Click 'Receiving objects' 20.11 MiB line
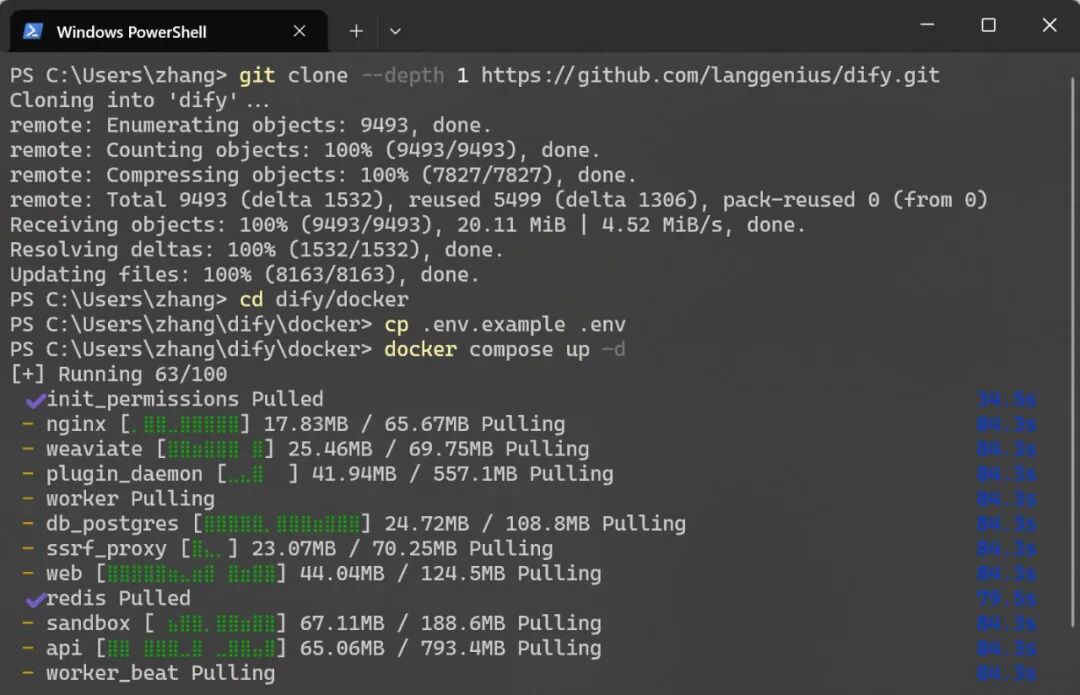 click(407, 225)
